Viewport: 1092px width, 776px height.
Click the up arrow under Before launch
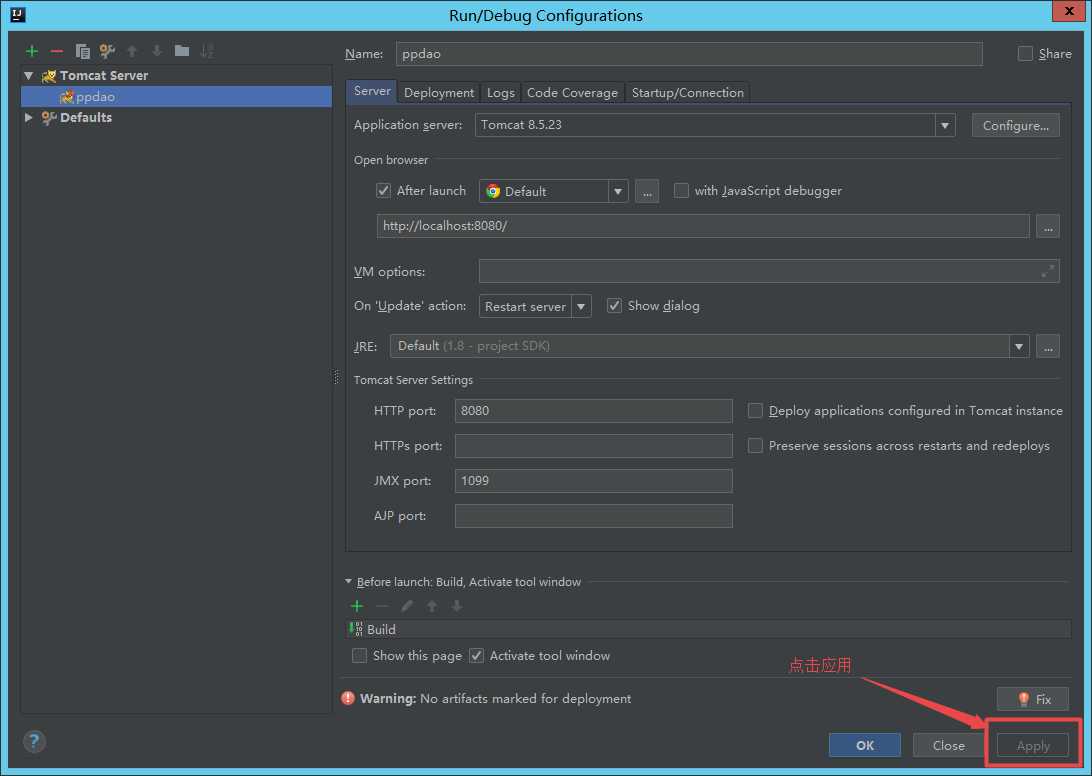pos(432,606)
